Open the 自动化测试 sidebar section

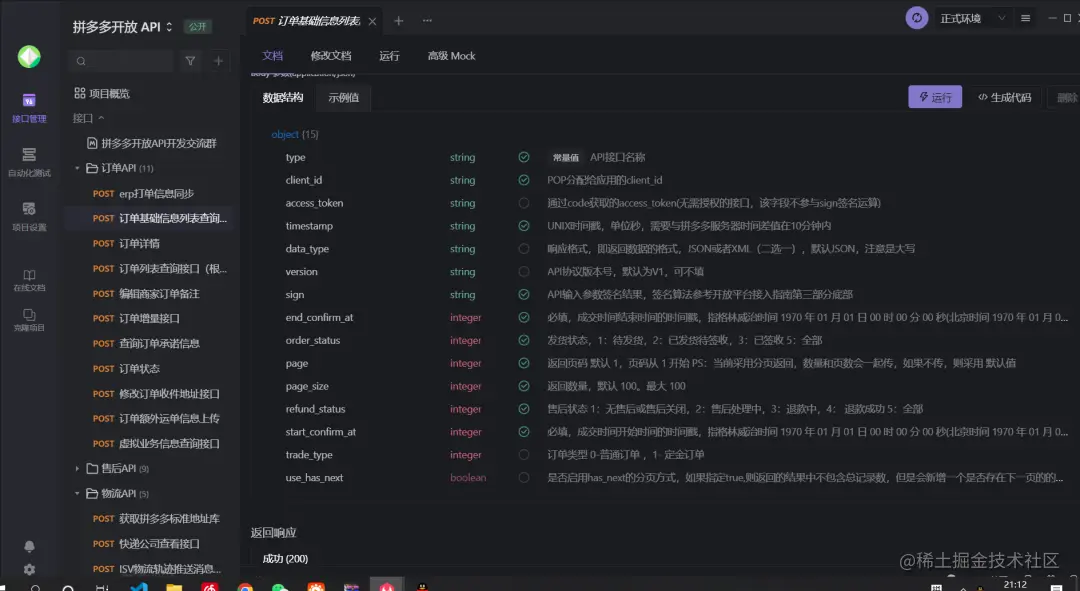click(x=29, y=163)
